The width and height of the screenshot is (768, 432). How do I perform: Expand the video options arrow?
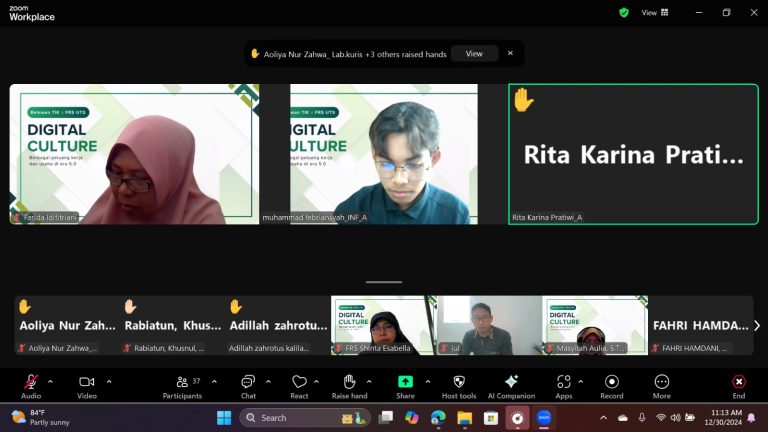(109, 382)
